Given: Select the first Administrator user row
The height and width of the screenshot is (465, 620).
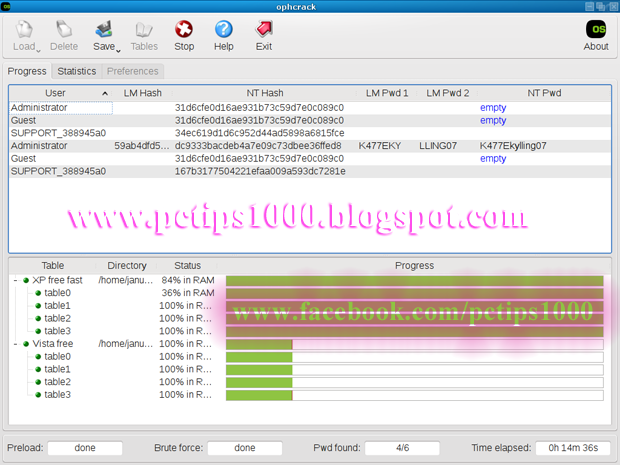Looking at the screenshot, I should coord(310,108).
